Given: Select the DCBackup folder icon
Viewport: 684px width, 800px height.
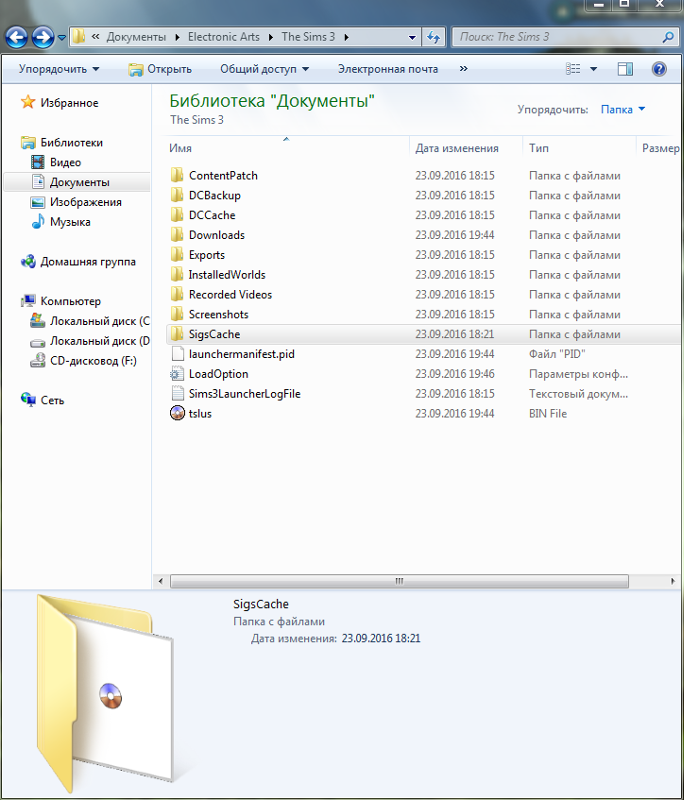Looking at the screenshot, I should 177,195.
